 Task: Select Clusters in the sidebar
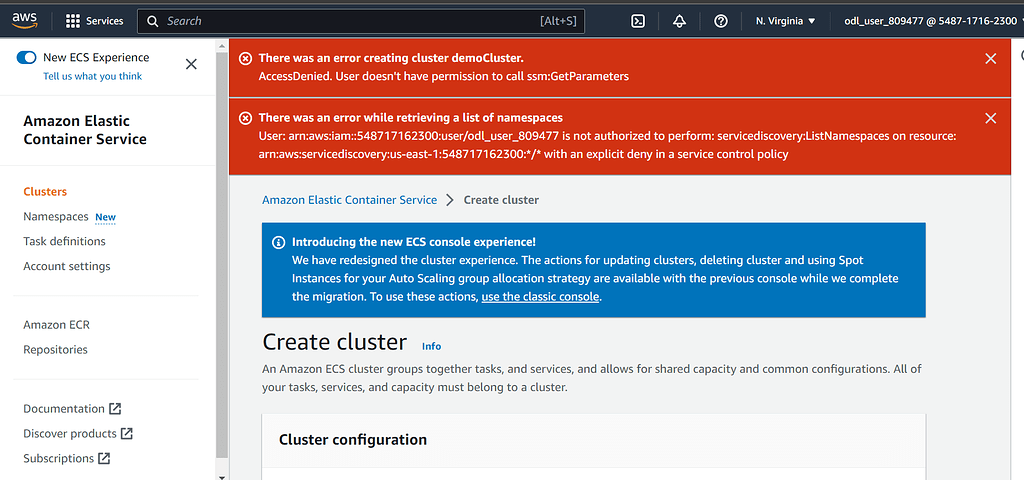point(45,192)
